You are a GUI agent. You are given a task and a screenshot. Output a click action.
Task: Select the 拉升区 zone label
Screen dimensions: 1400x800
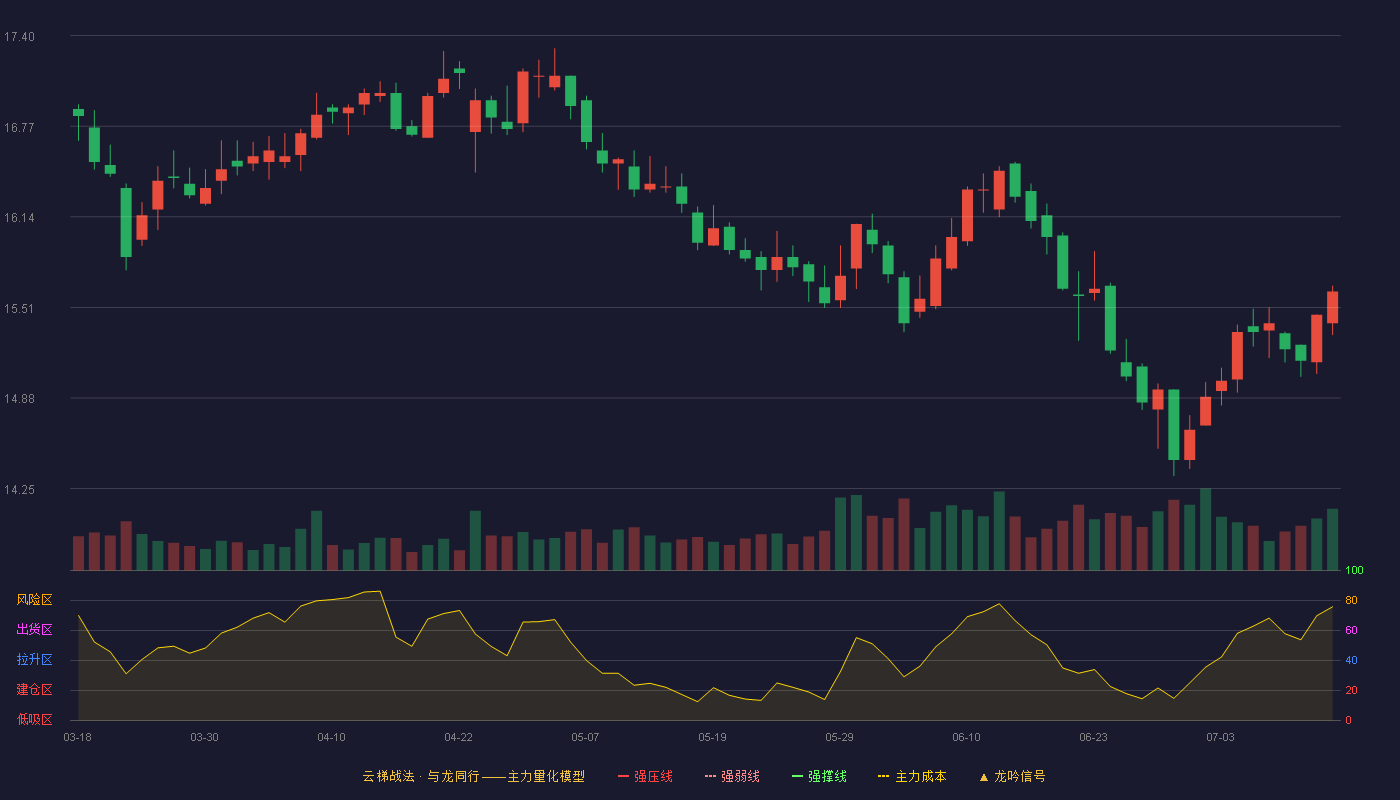click(34, 660)
